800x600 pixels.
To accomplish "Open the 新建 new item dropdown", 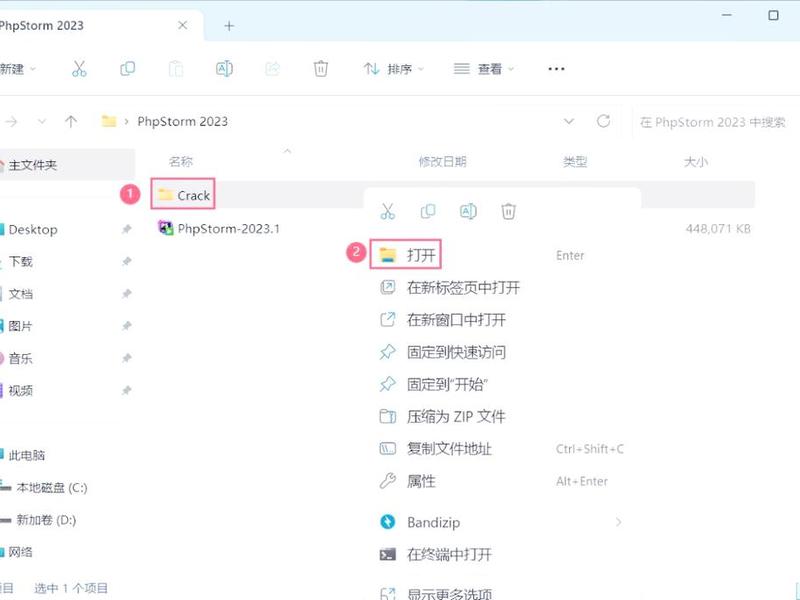I will [18, 69].
